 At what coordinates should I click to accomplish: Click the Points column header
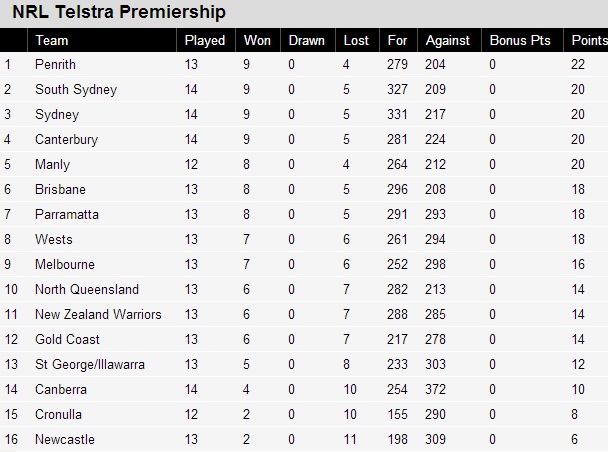pos(589,41)
